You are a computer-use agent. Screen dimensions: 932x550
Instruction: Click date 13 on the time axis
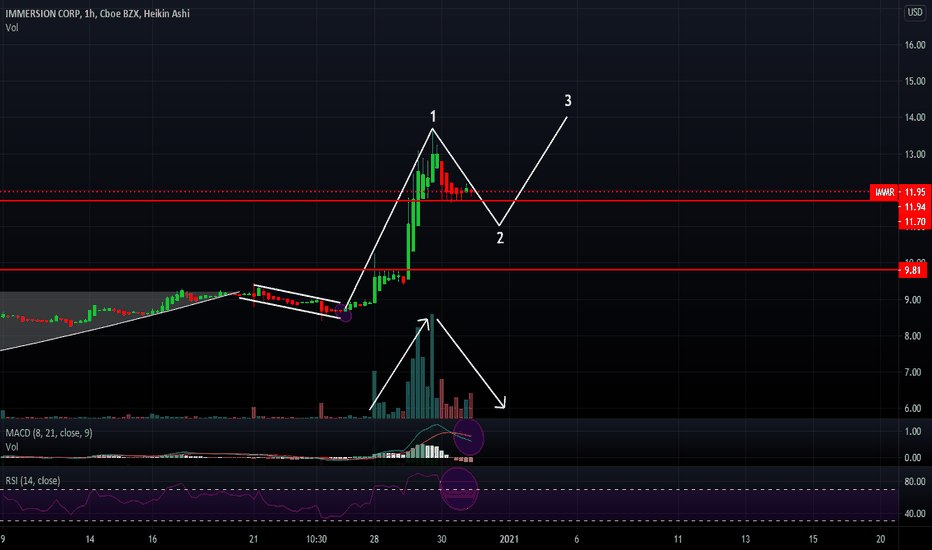pyautogui.click(x=745, y=539)
